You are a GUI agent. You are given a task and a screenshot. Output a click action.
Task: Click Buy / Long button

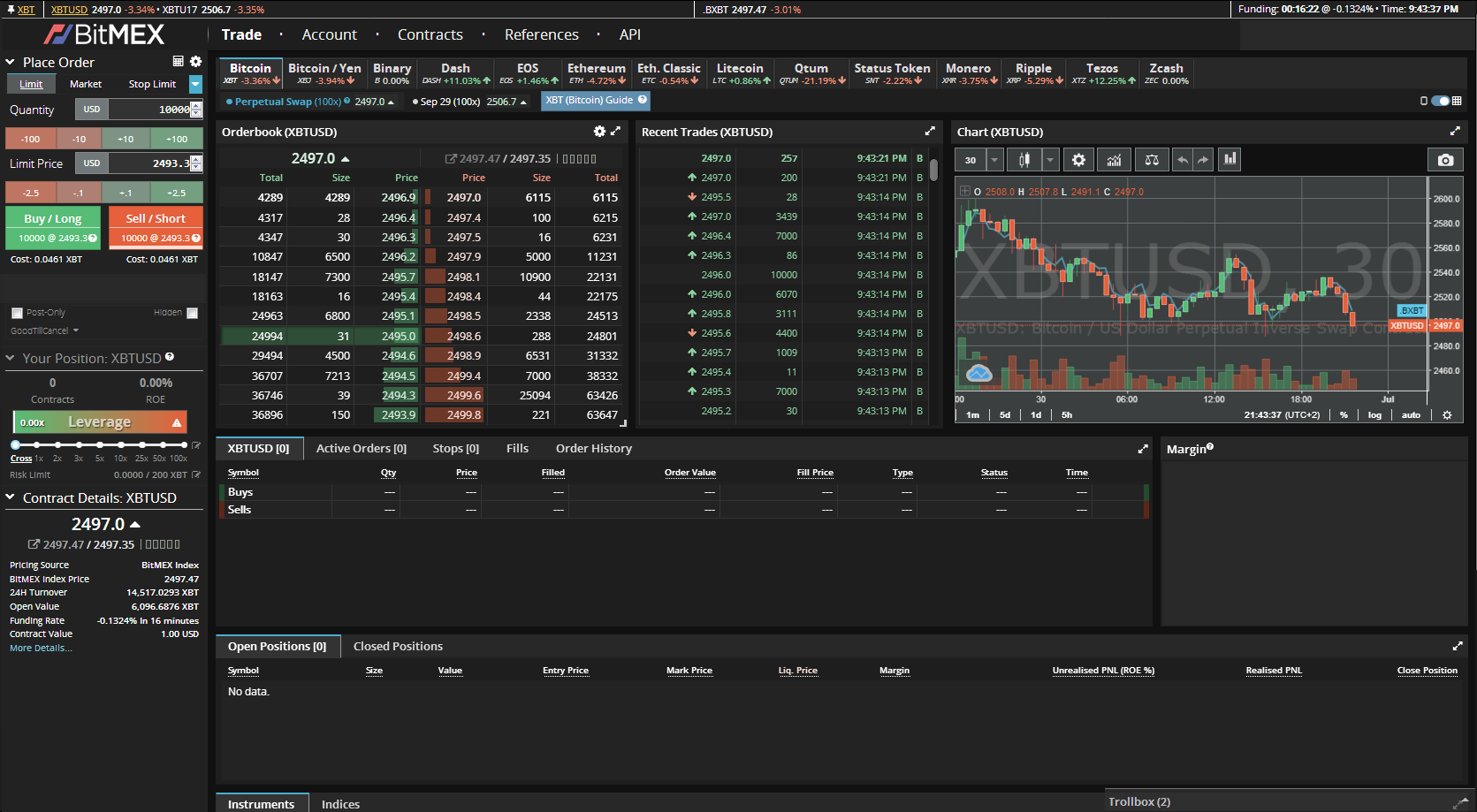pyautogui.click(x=53, y=227)
